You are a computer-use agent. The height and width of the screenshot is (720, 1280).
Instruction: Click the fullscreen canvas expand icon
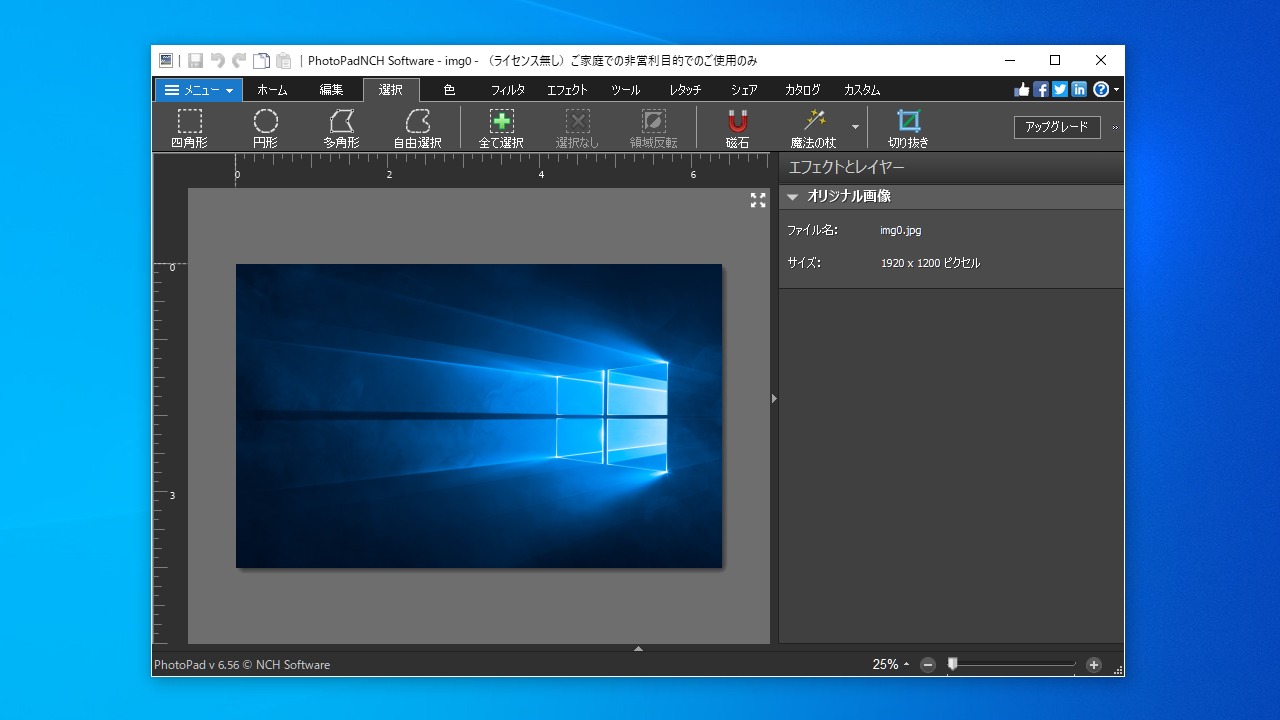(x=758, y=200)
